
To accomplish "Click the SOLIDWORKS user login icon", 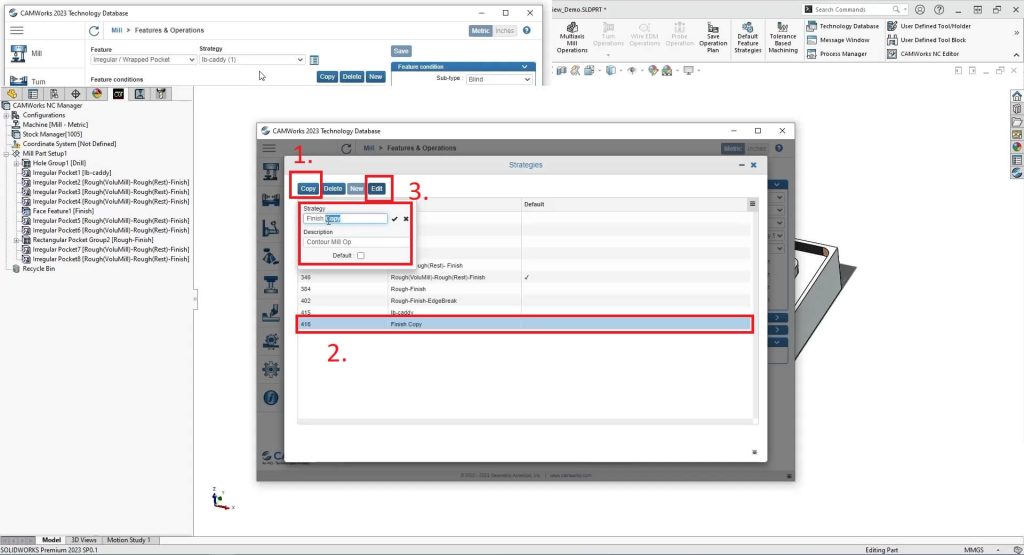I will 920,9.
